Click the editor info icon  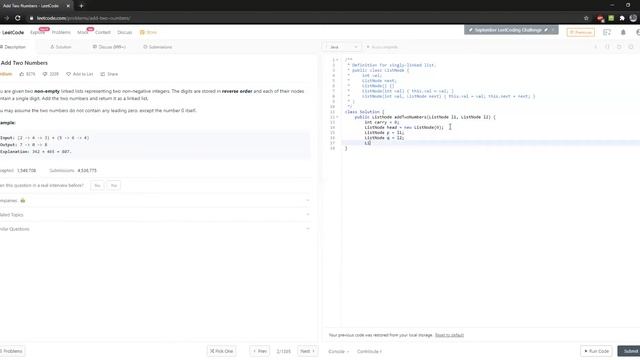coord(596,47)
